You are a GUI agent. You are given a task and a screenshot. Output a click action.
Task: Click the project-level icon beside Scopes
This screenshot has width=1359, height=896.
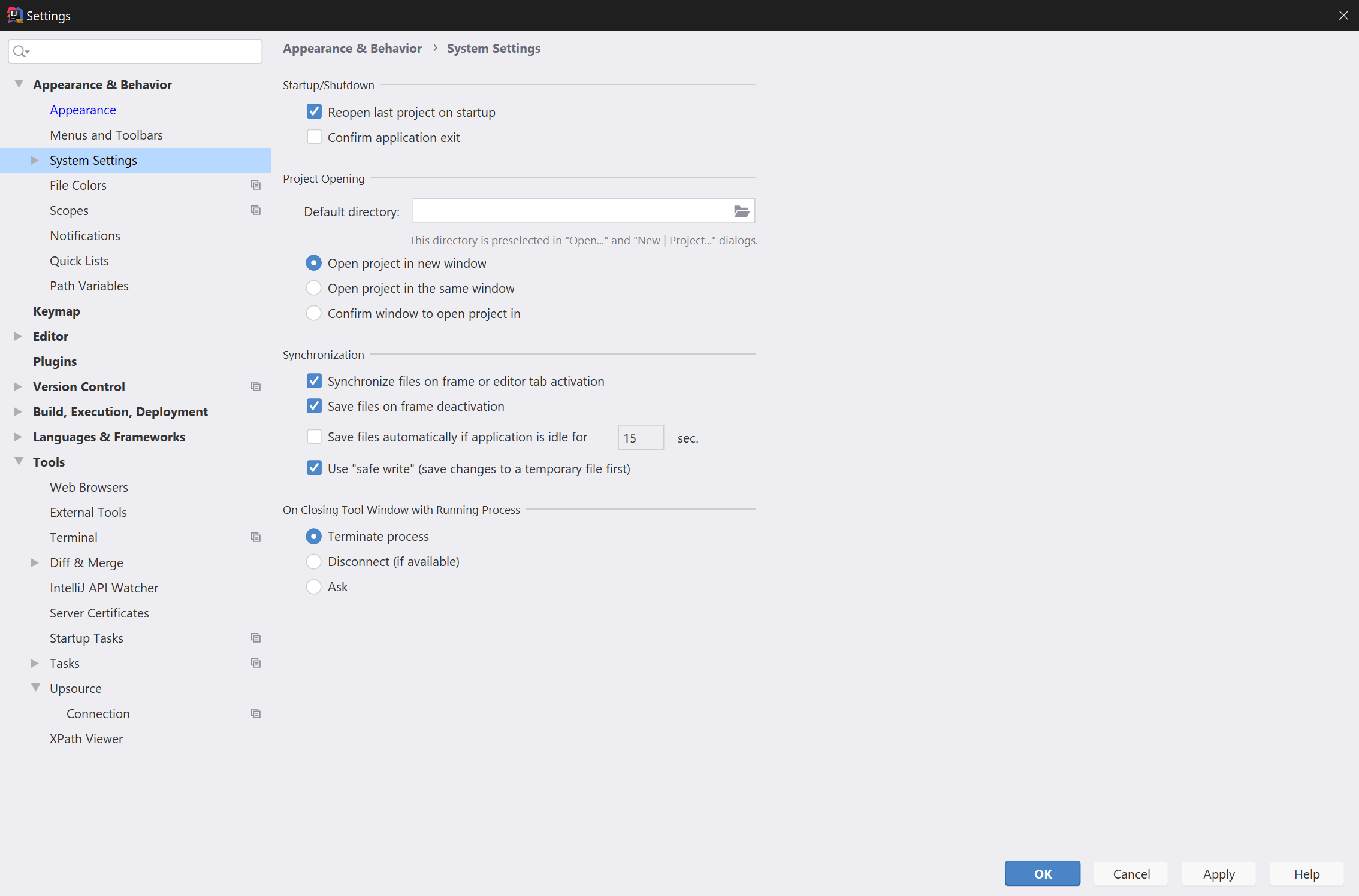pyautogui.click(x=256, y=211)
